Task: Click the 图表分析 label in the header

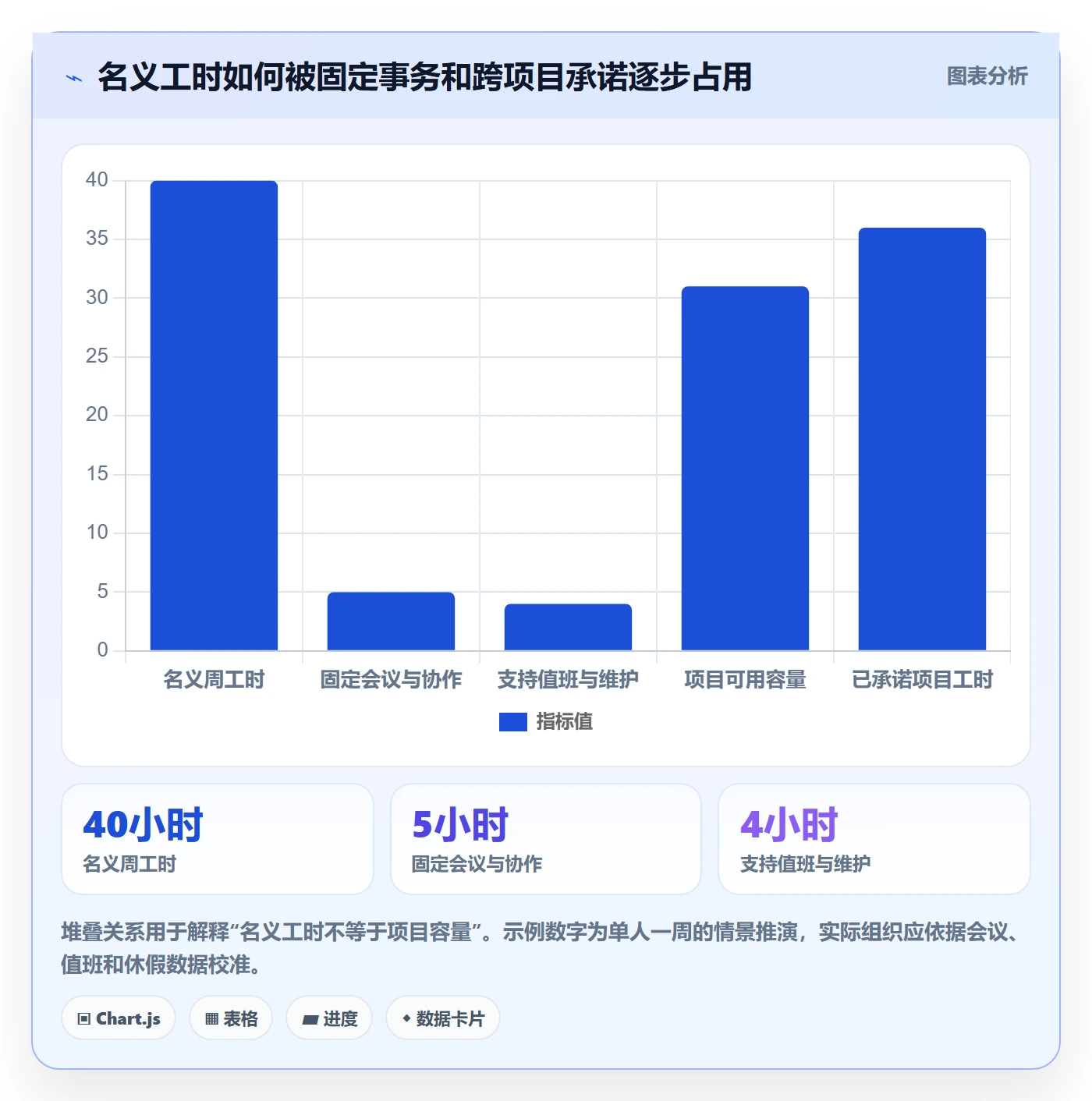Action: click(987, 76)
